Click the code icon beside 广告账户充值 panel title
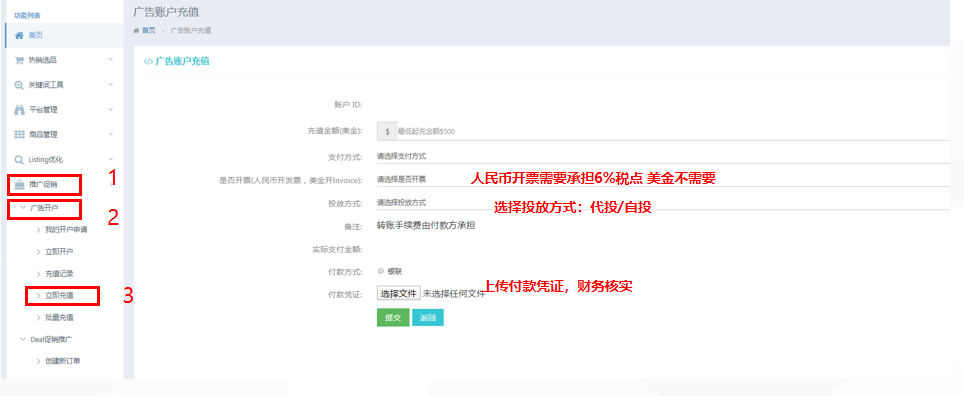964x396 pixels. click(x=148, y=61)
